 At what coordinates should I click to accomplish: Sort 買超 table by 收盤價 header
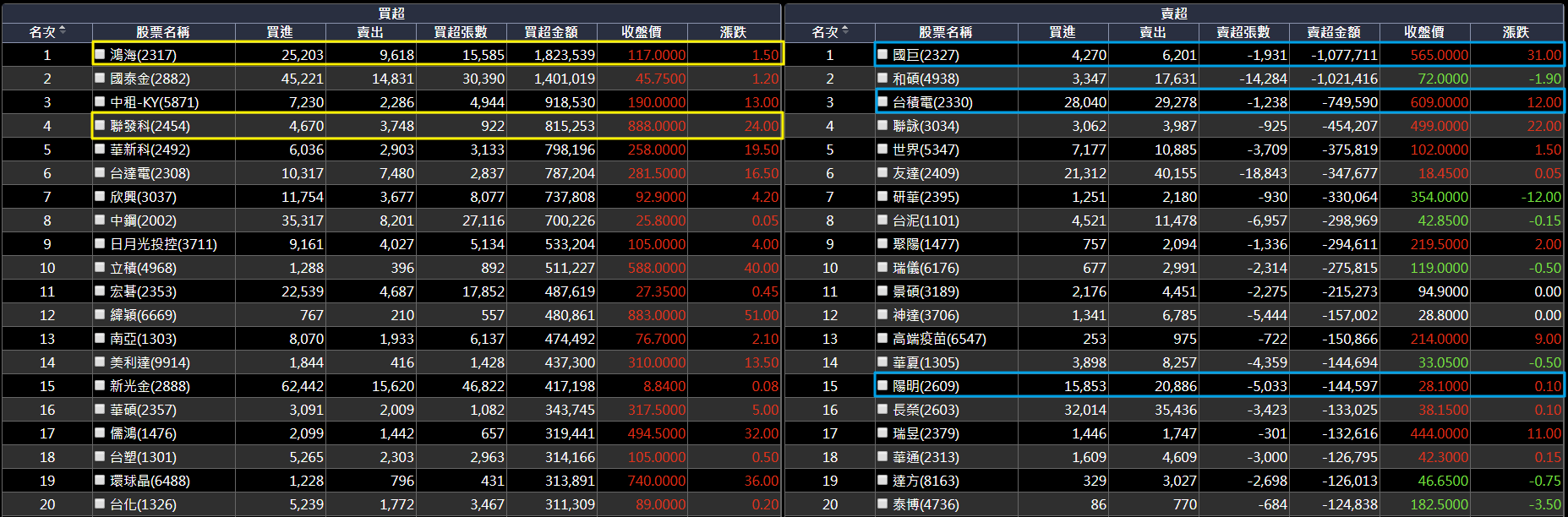pos(642,32)
